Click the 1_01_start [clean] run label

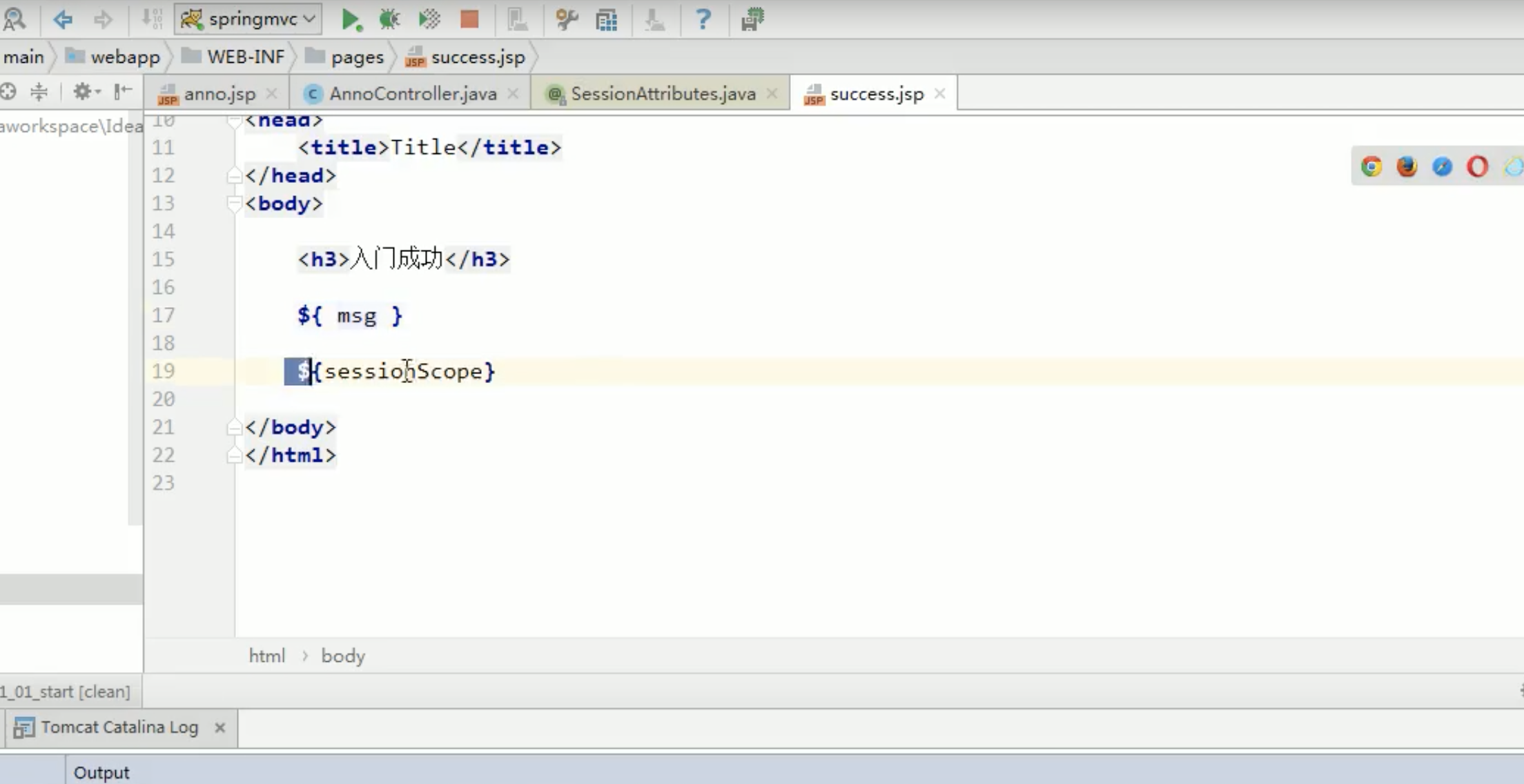(x=66, y=691)
